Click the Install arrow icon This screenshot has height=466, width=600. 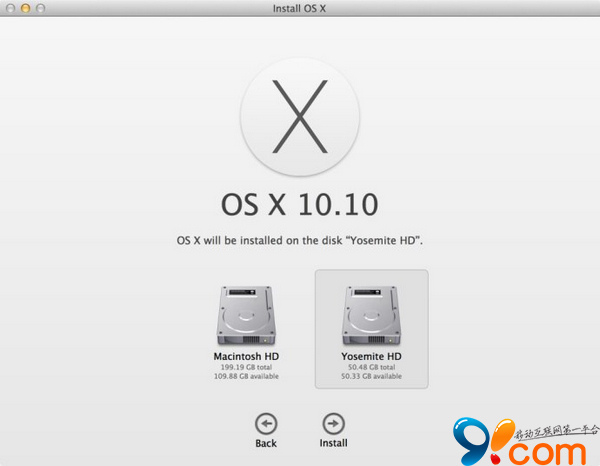pos(333,424)
